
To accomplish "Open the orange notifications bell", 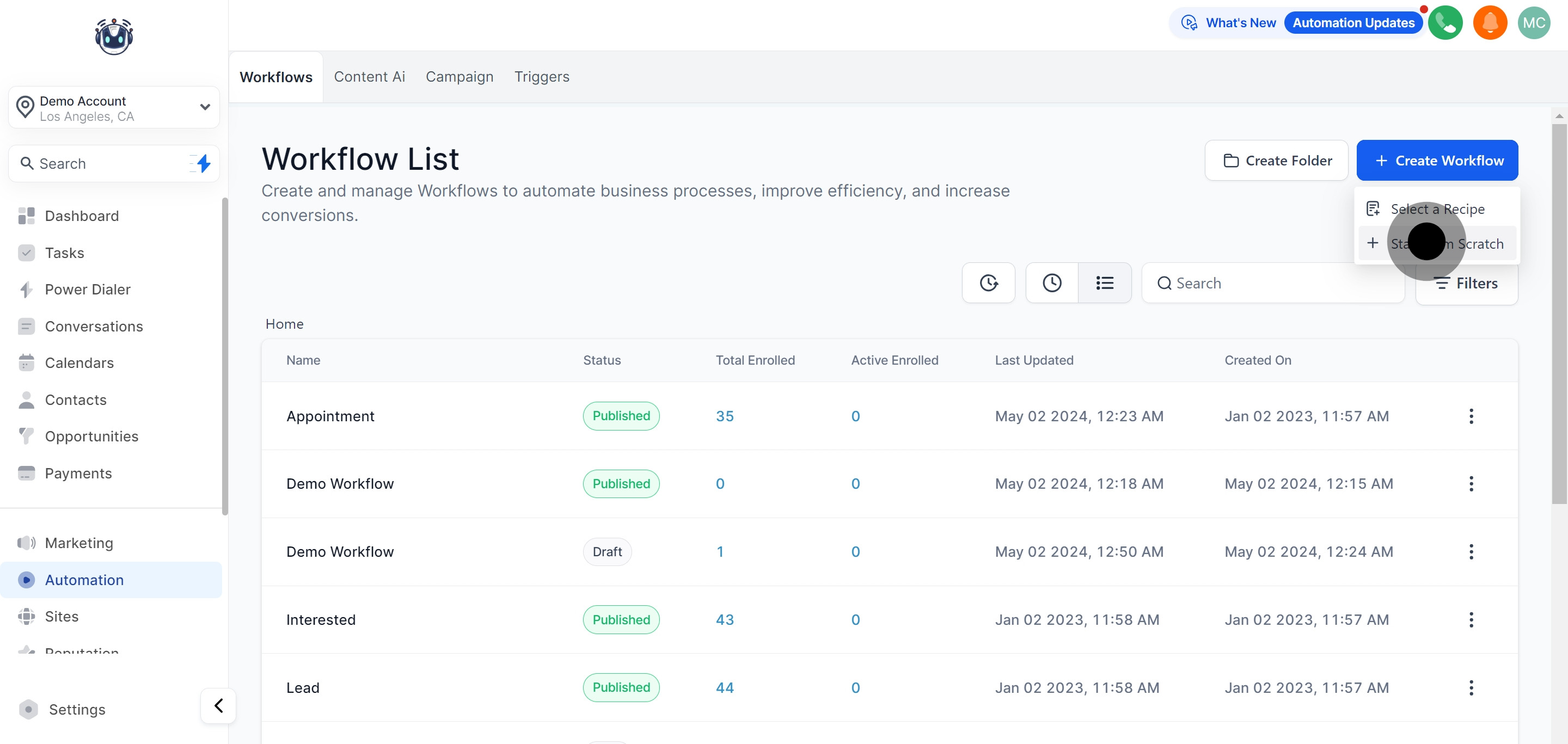I will (1489, 23).
